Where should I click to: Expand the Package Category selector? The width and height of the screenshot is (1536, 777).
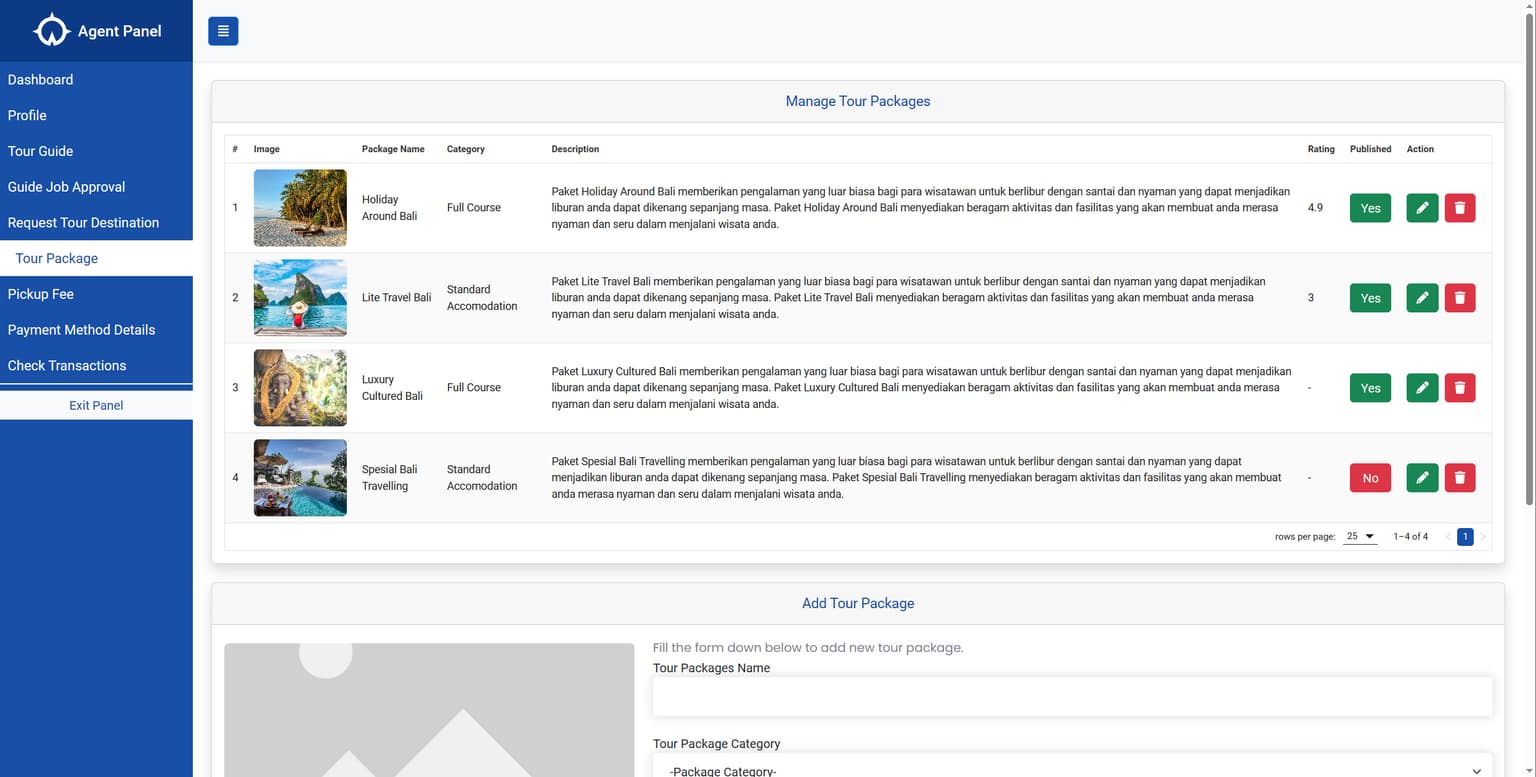[x=1072, y=770]
